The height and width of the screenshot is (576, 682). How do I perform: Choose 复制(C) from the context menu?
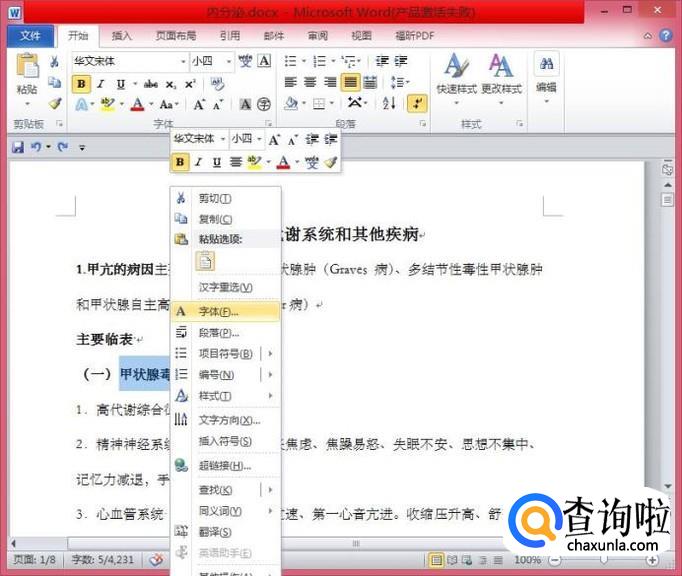click(225, 219)
